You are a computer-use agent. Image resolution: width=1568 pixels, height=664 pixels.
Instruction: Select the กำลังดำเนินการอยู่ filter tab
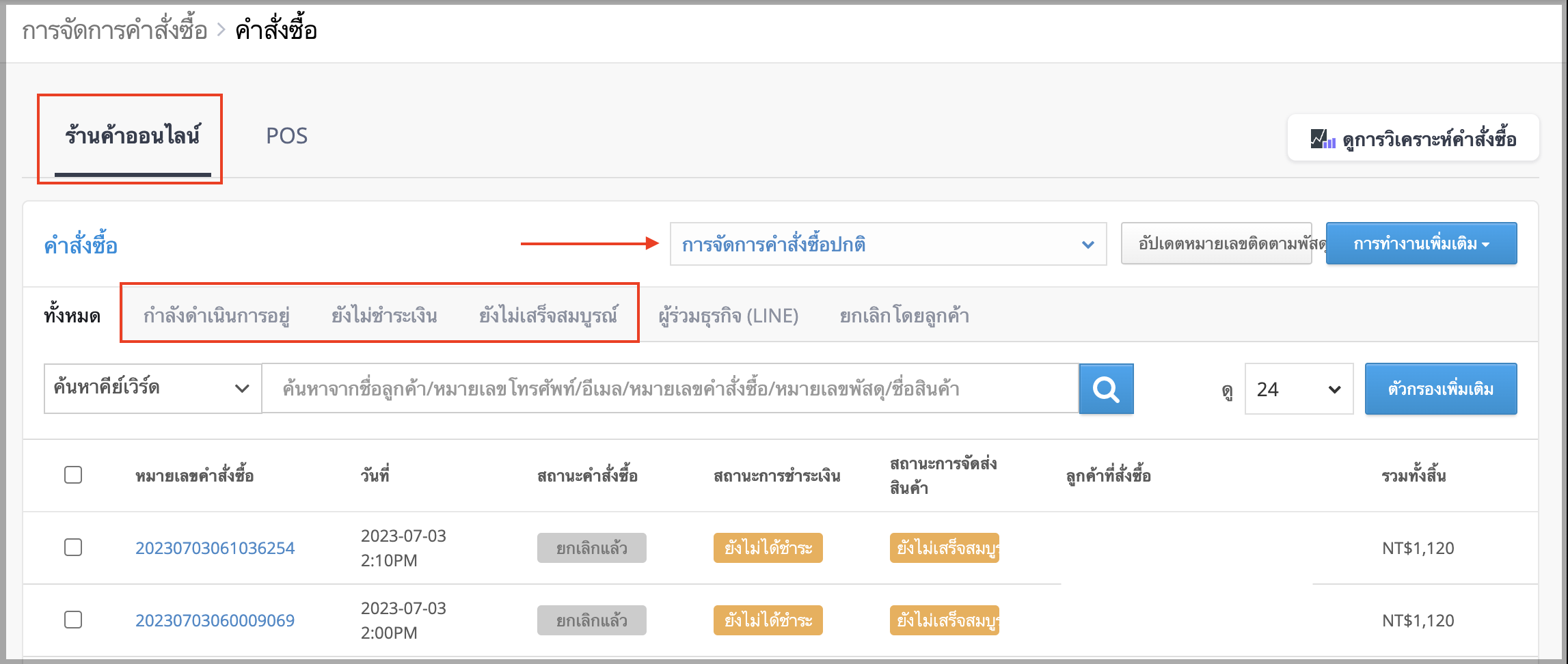click(x=216, y=316)
